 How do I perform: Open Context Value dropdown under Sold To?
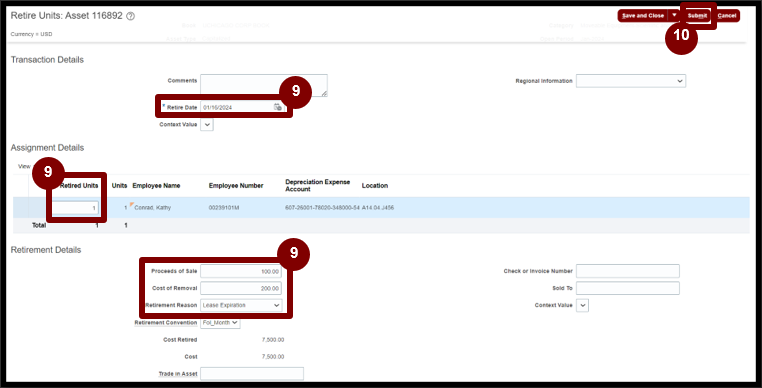tap(582, 305)
